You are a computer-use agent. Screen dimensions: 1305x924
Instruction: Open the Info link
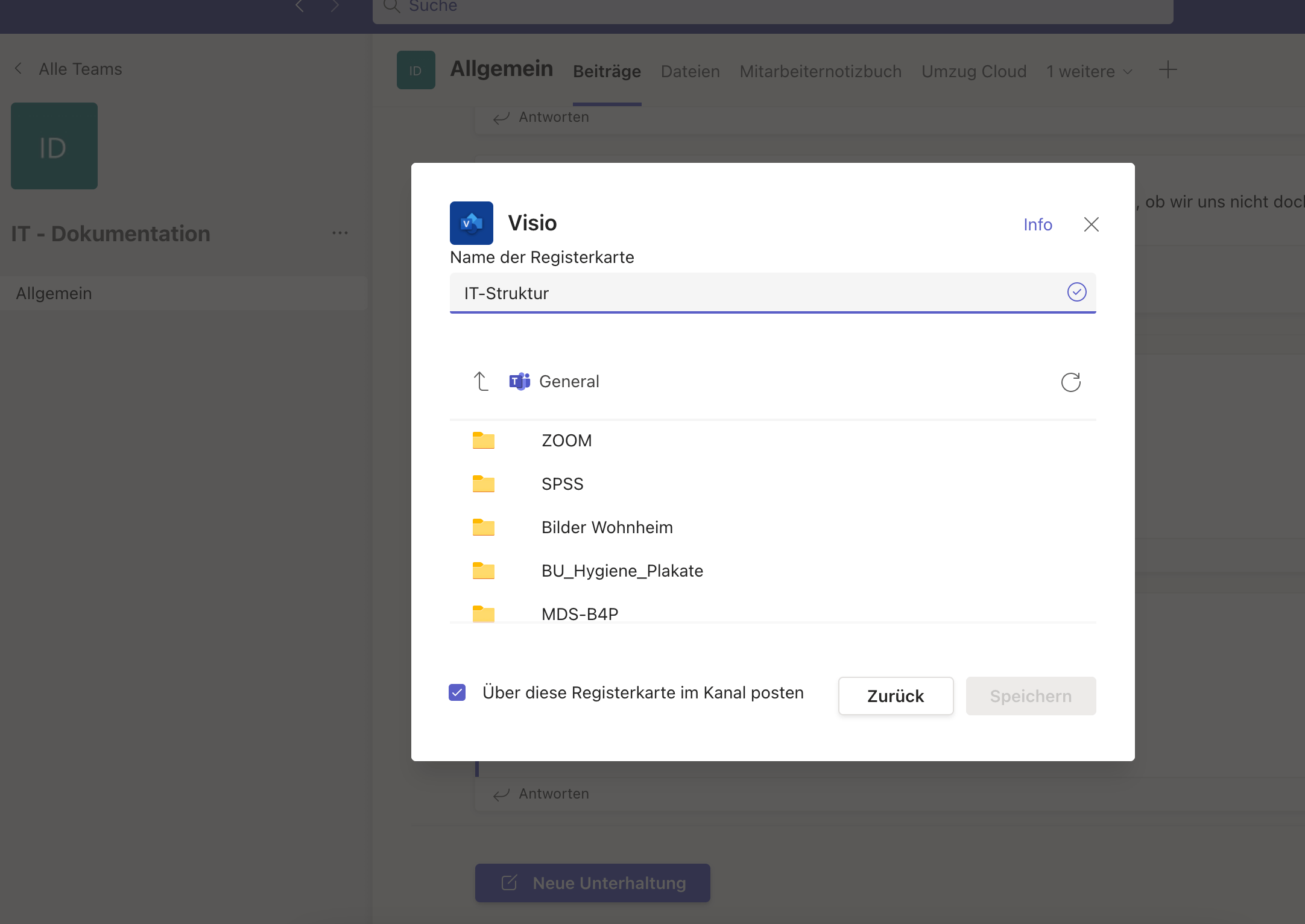pyautogui.click(x=1037, y=224)
